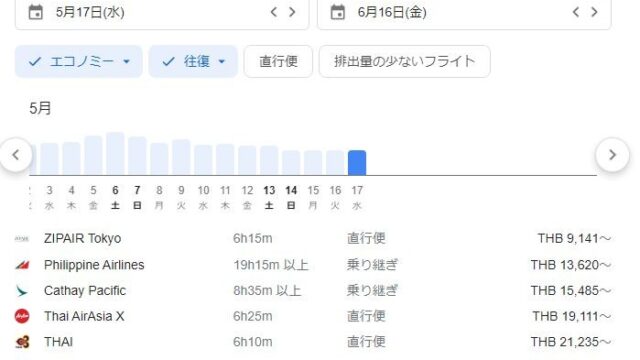Show later dates in price graph

click(612, 155)
